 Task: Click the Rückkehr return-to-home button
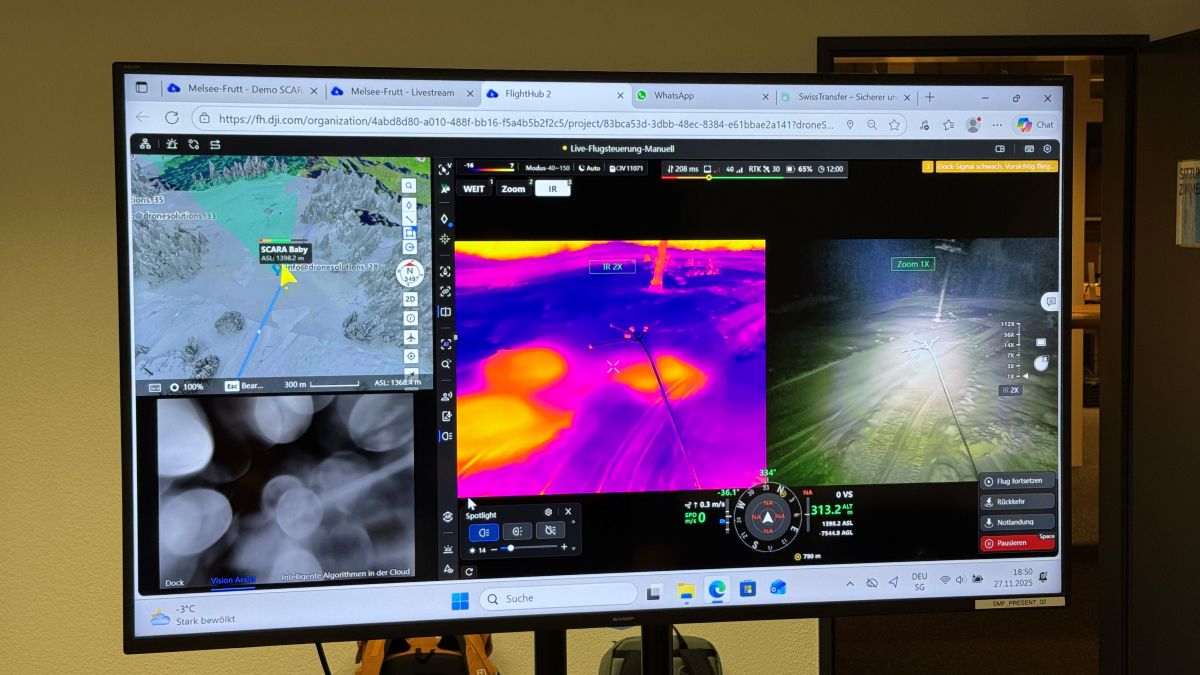[x=1016, y=502]
